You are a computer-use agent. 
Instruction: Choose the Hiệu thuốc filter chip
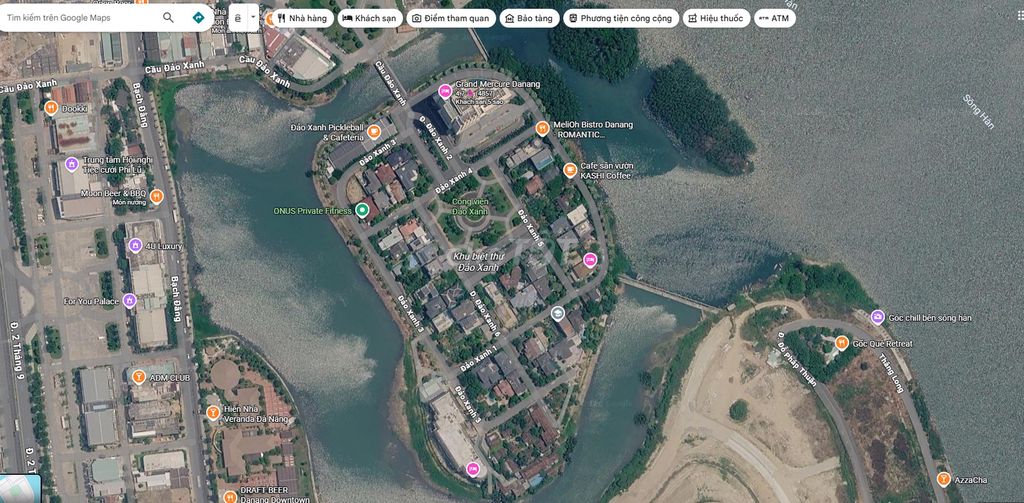716,18
